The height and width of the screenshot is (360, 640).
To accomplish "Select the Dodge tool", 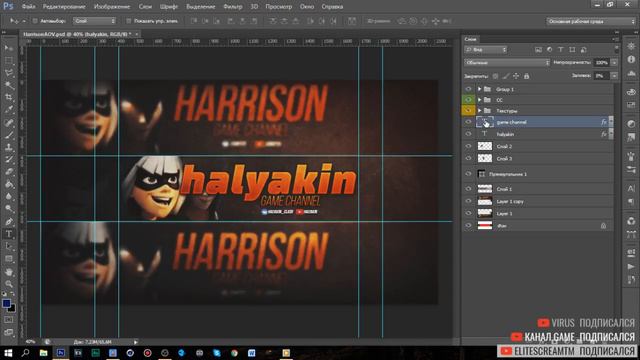I will (9, 209).
